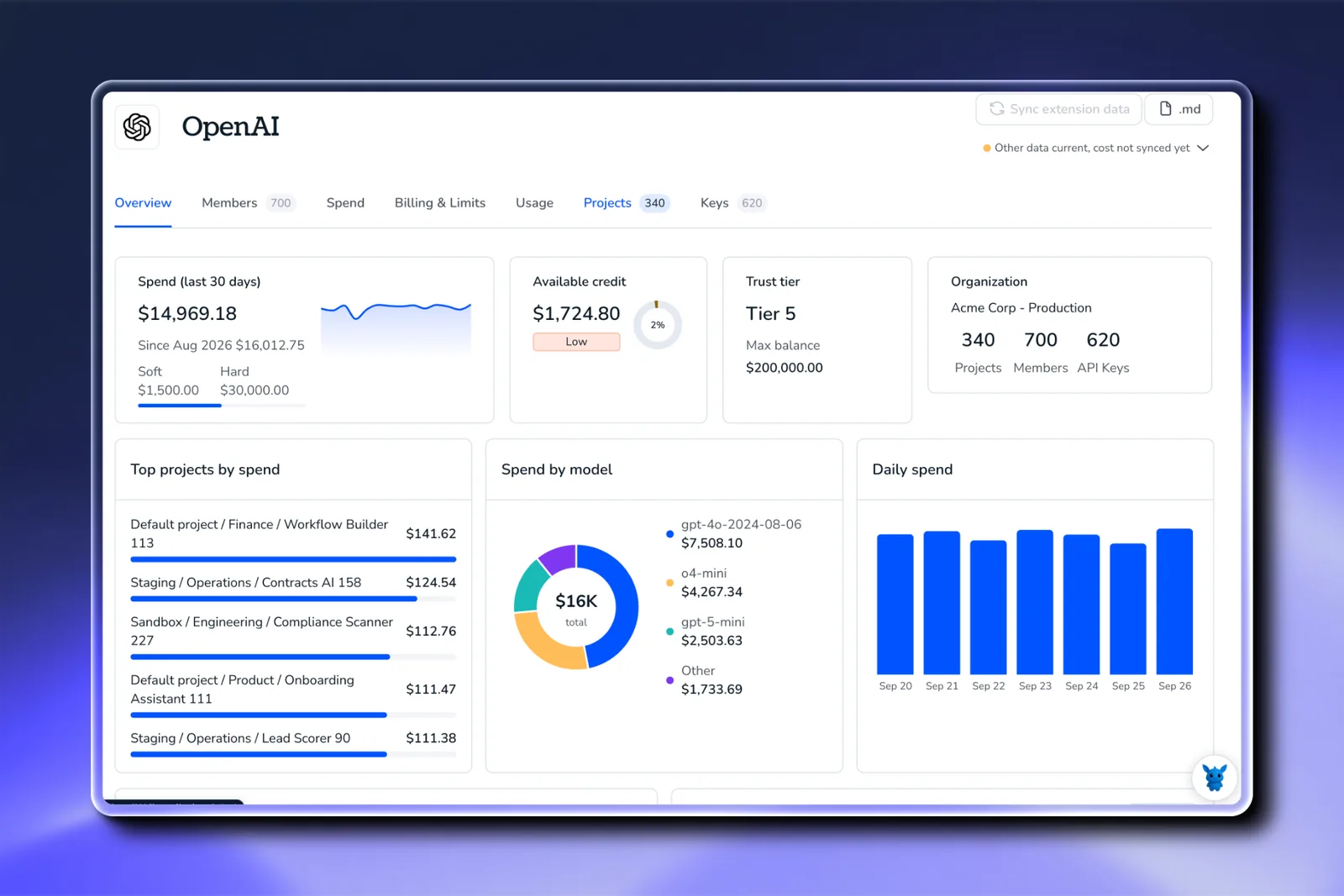
Task: Click the $200,000.00 max balance value
Action: (785, 368)
